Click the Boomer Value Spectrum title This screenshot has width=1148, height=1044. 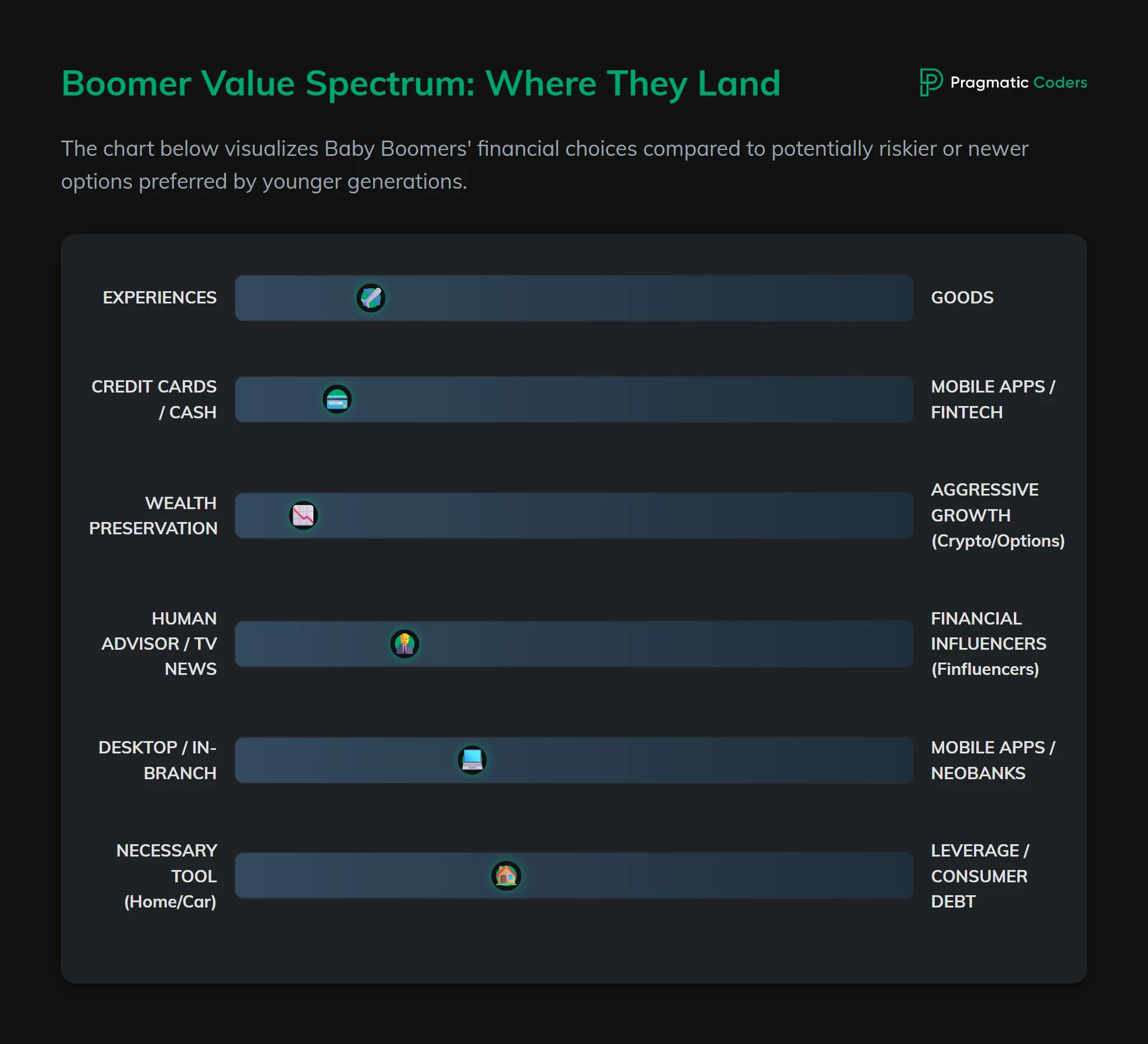(421, 83)
